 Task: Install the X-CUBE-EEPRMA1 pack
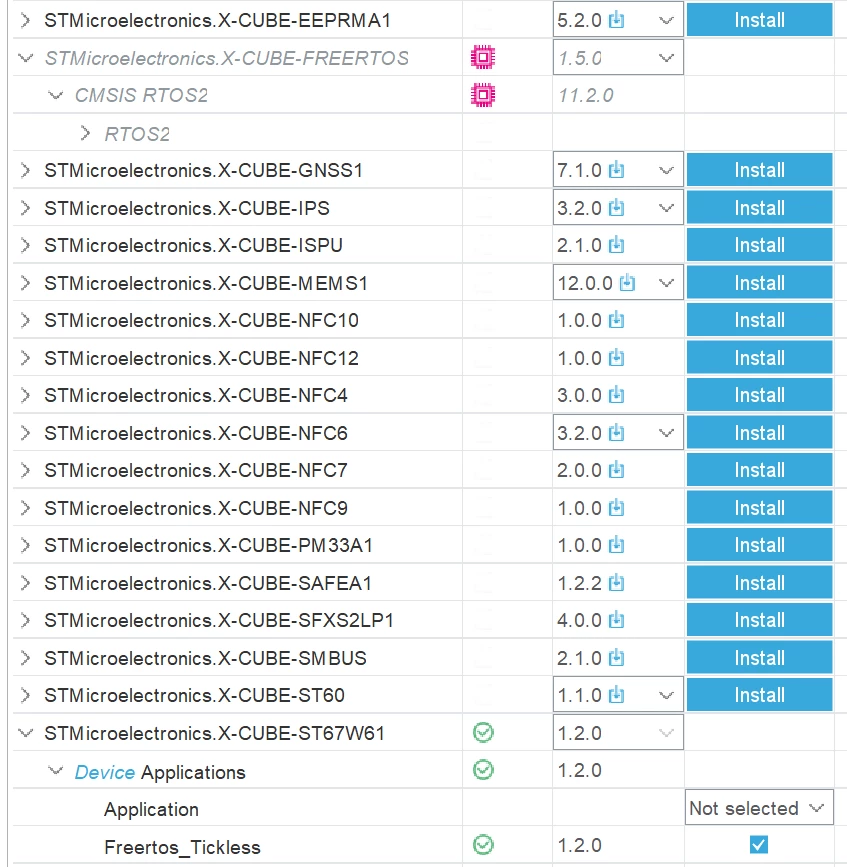[x=759, y=20]
